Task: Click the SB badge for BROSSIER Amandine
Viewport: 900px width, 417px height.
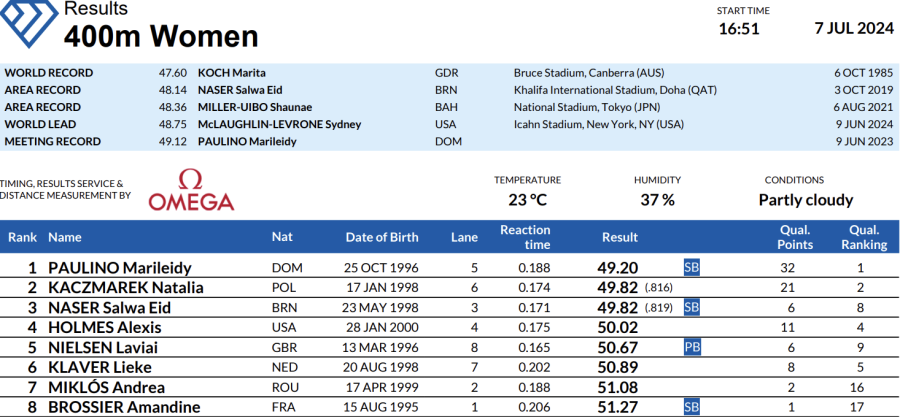Action: (x=692, y=407)
